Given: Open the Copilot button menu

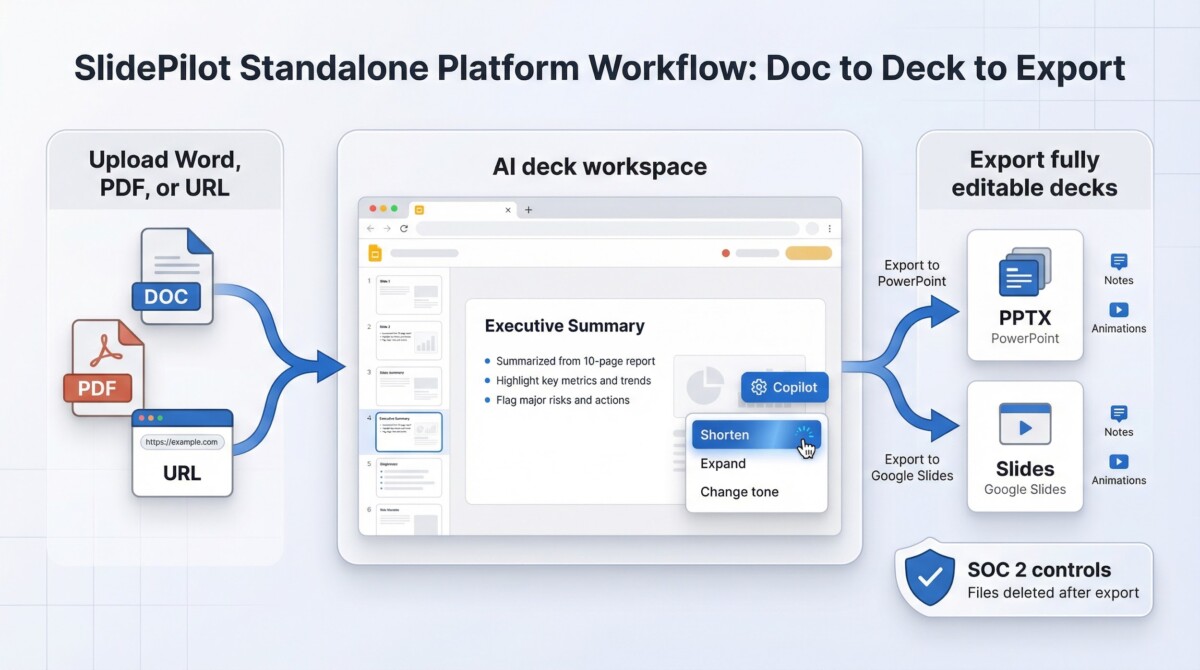Looking at the screenshot, I should coord(785,387).
